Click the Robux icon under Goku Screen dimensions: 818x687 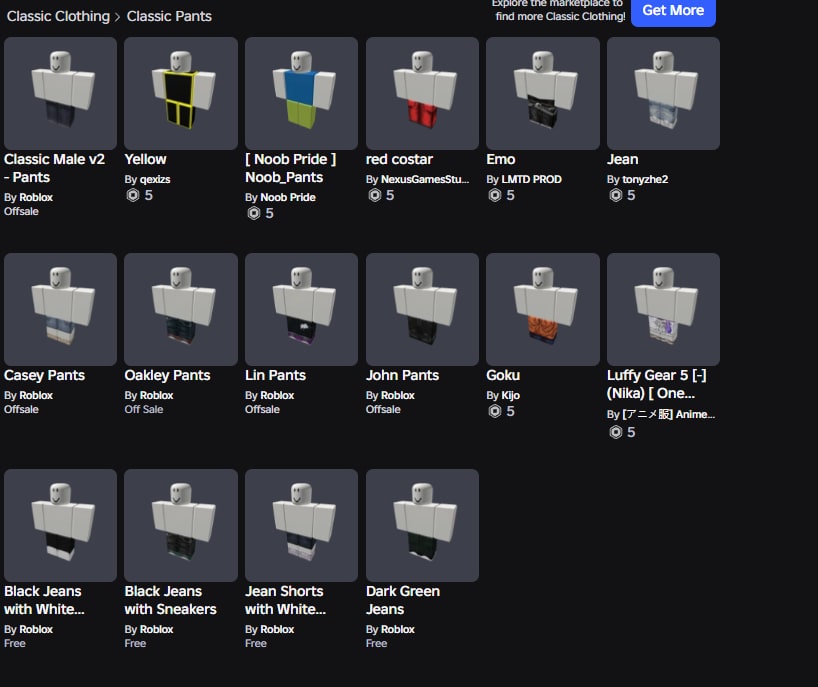tap(495, 411)
